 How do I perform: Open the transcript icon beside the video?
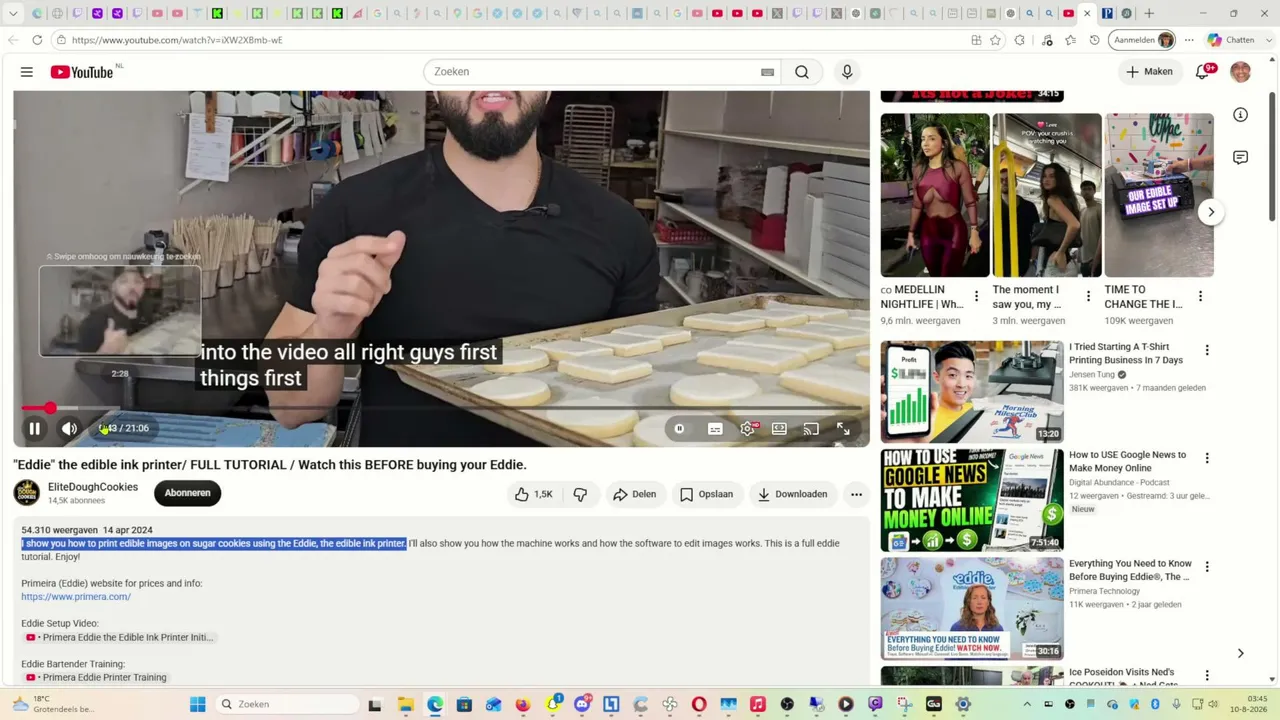pos(1240,158)
